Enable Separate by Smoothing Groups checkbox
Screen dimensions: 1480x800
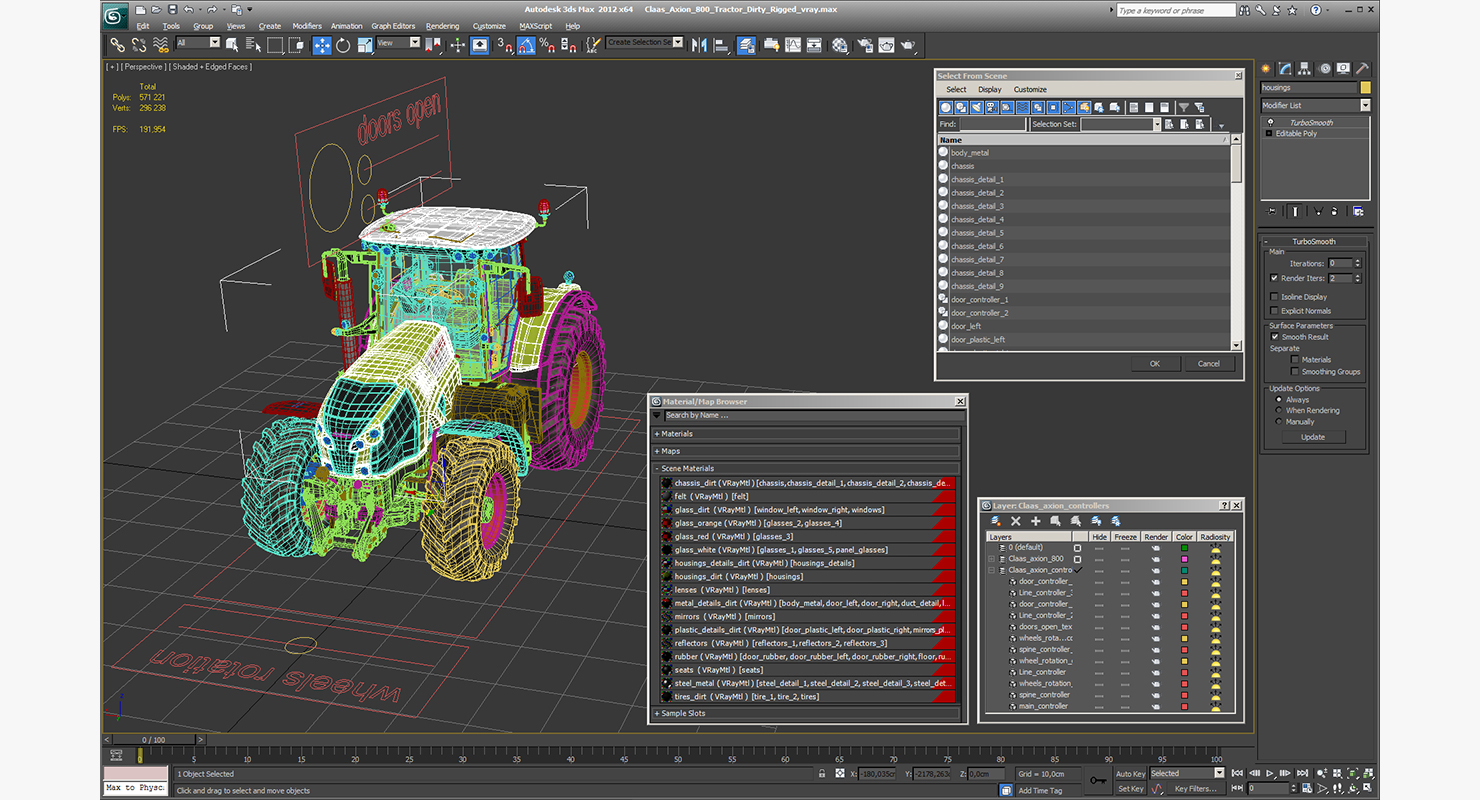pyautogui.click(x=1295, y=372)
